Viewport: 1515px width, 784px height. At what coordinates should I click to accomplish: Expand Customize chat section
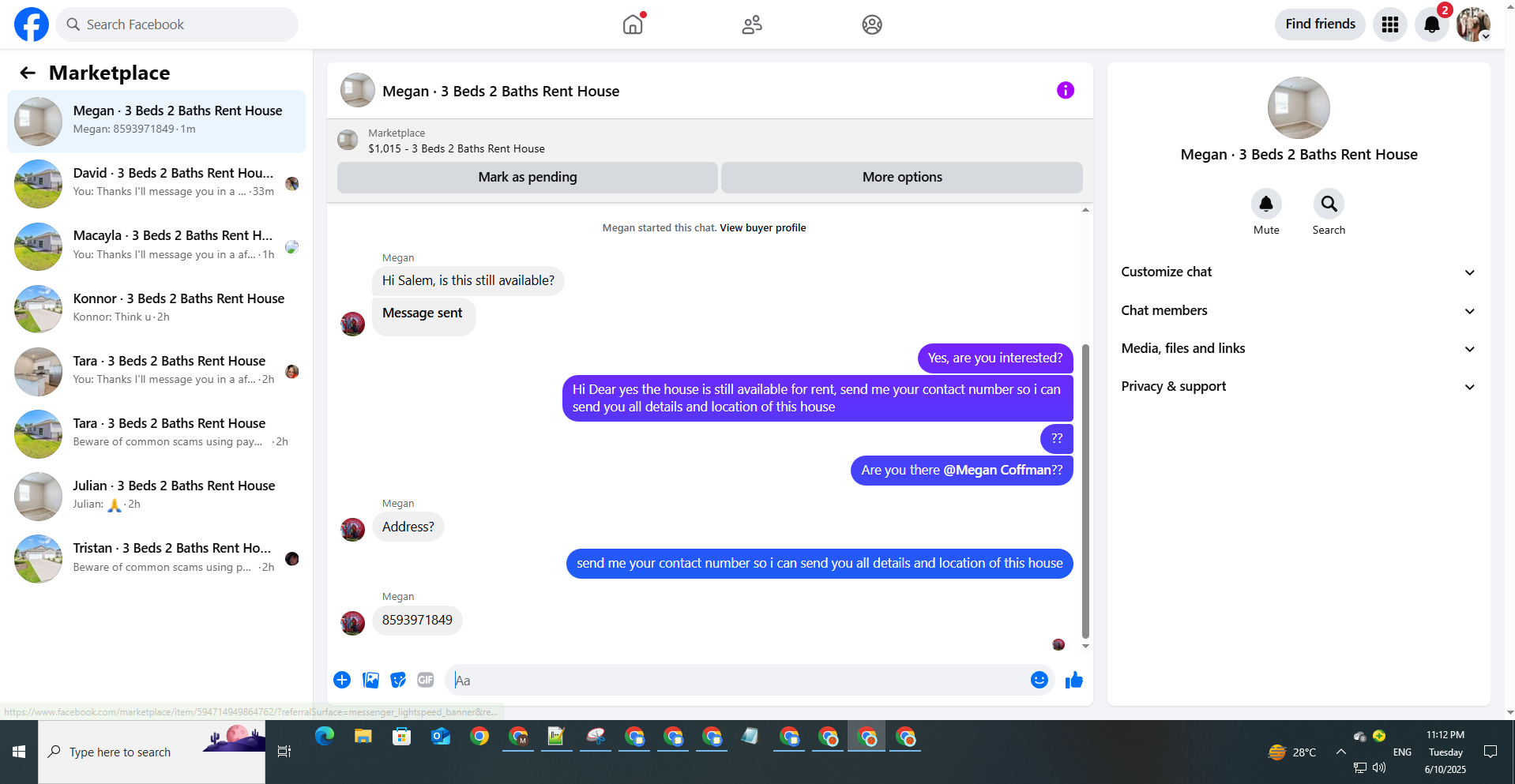tap(1299, 272)
